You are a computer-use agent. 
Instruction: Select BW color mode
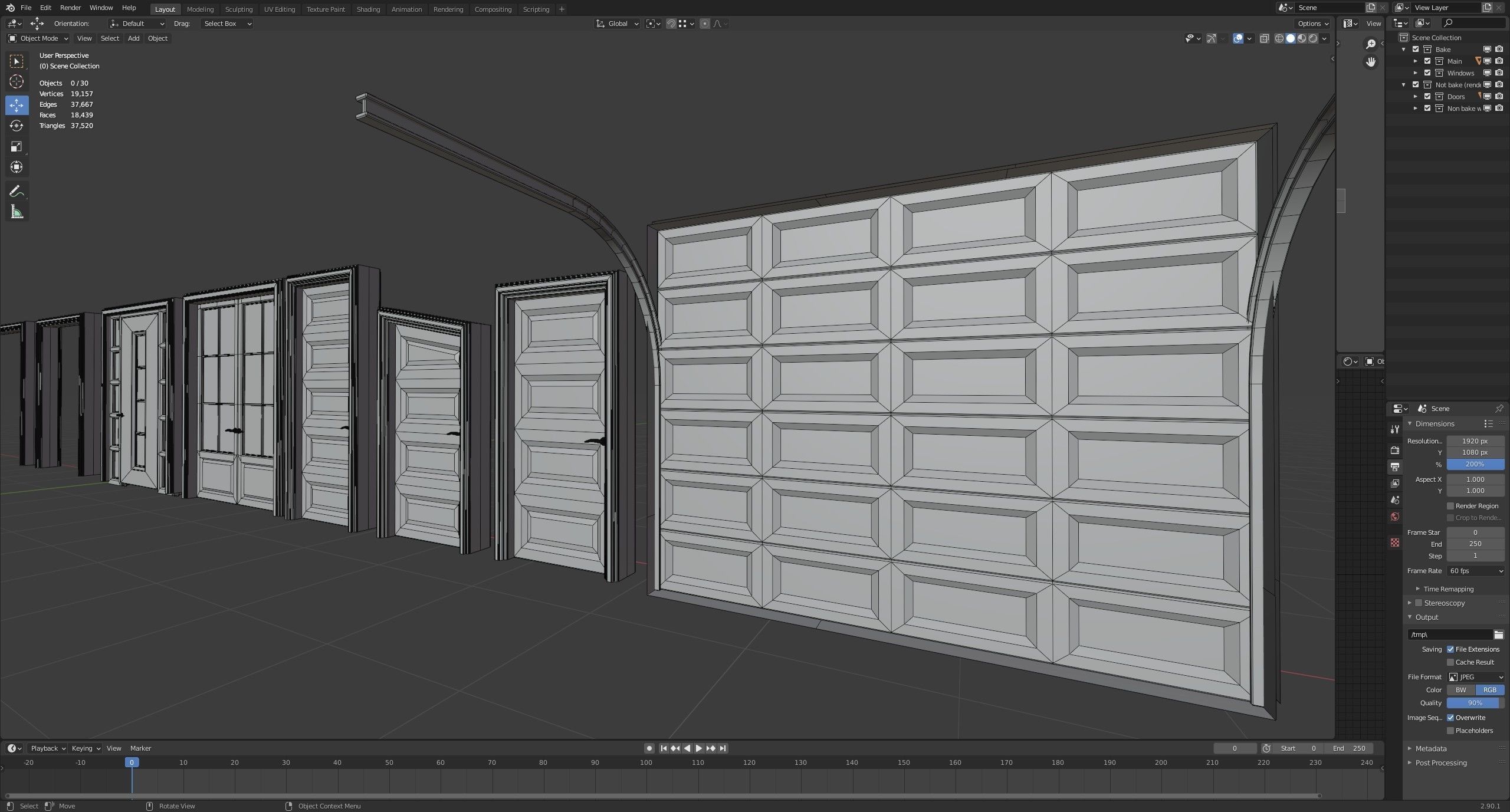click(x=1461, y=690)
